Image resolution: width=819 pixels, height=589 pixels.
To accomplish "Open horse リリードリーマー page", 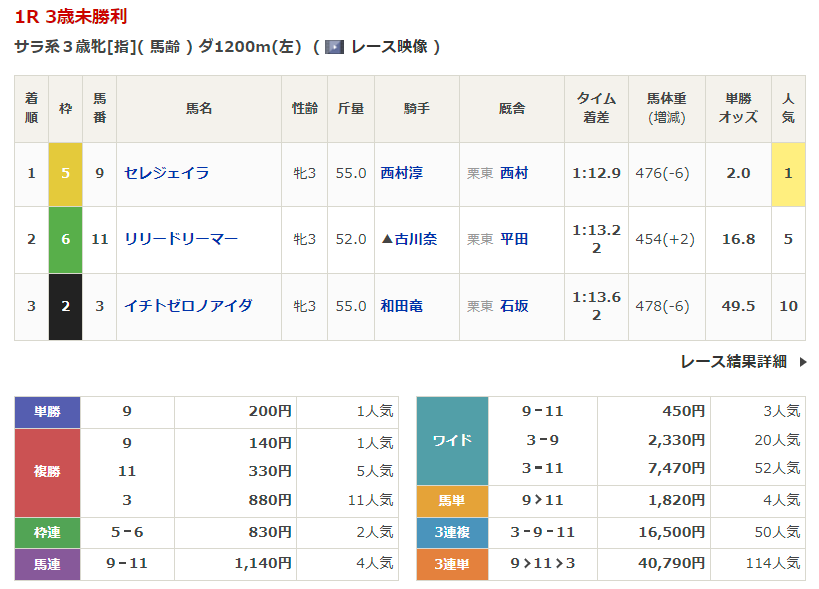I will (x=180, y=239).
